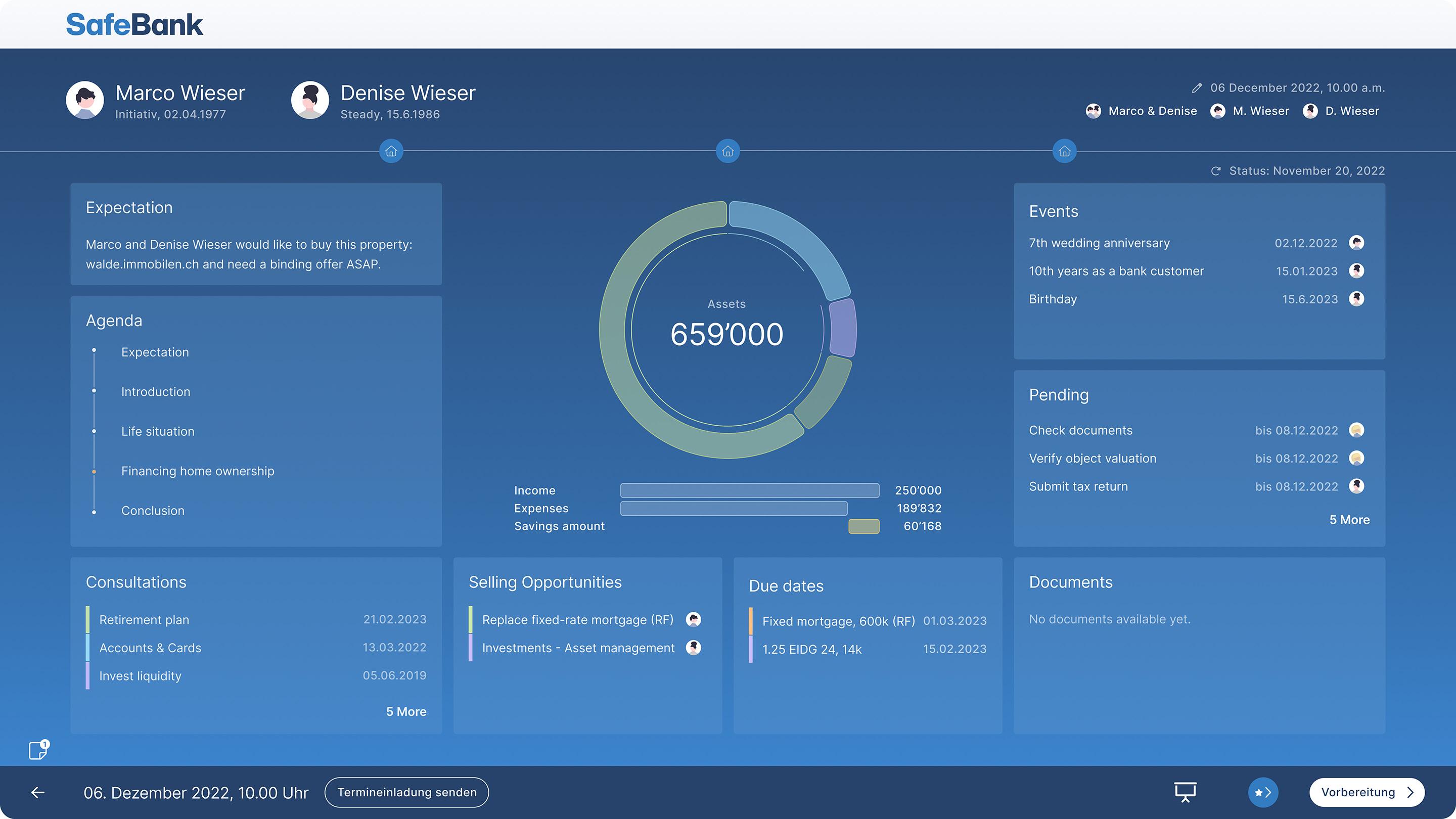This screenshot has height=819, width=1456.
Task: Select Conclusion agenda item
Action: [153, 511]
